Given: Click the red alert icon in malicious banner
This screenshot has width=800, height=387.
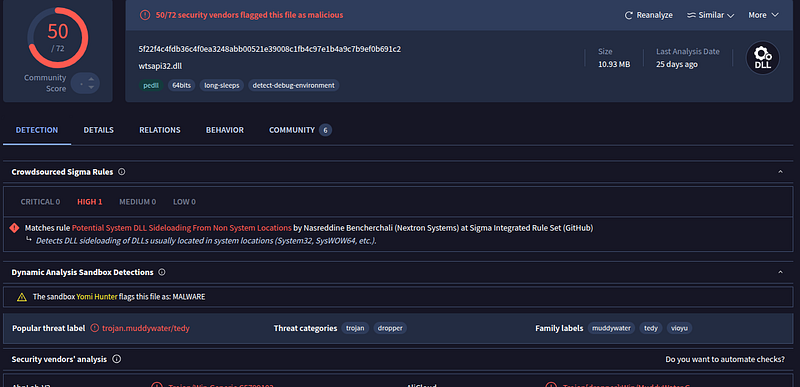Looking at the screenshot, I should point(145,15).
